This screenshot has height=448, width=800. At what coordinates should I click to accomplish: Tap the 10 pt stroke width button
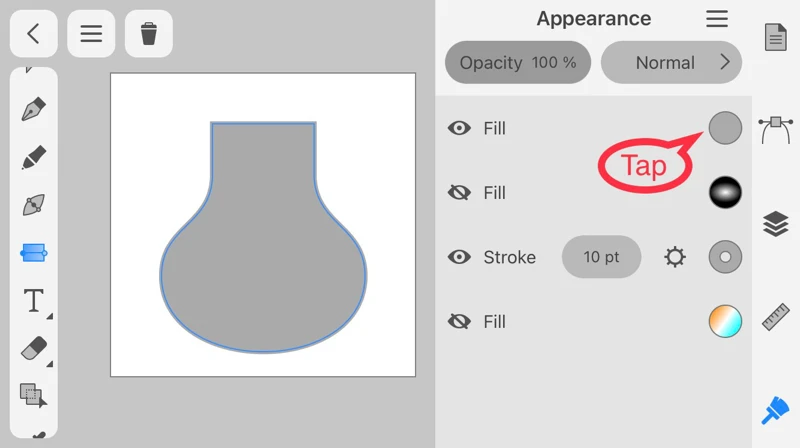(601, 257)
